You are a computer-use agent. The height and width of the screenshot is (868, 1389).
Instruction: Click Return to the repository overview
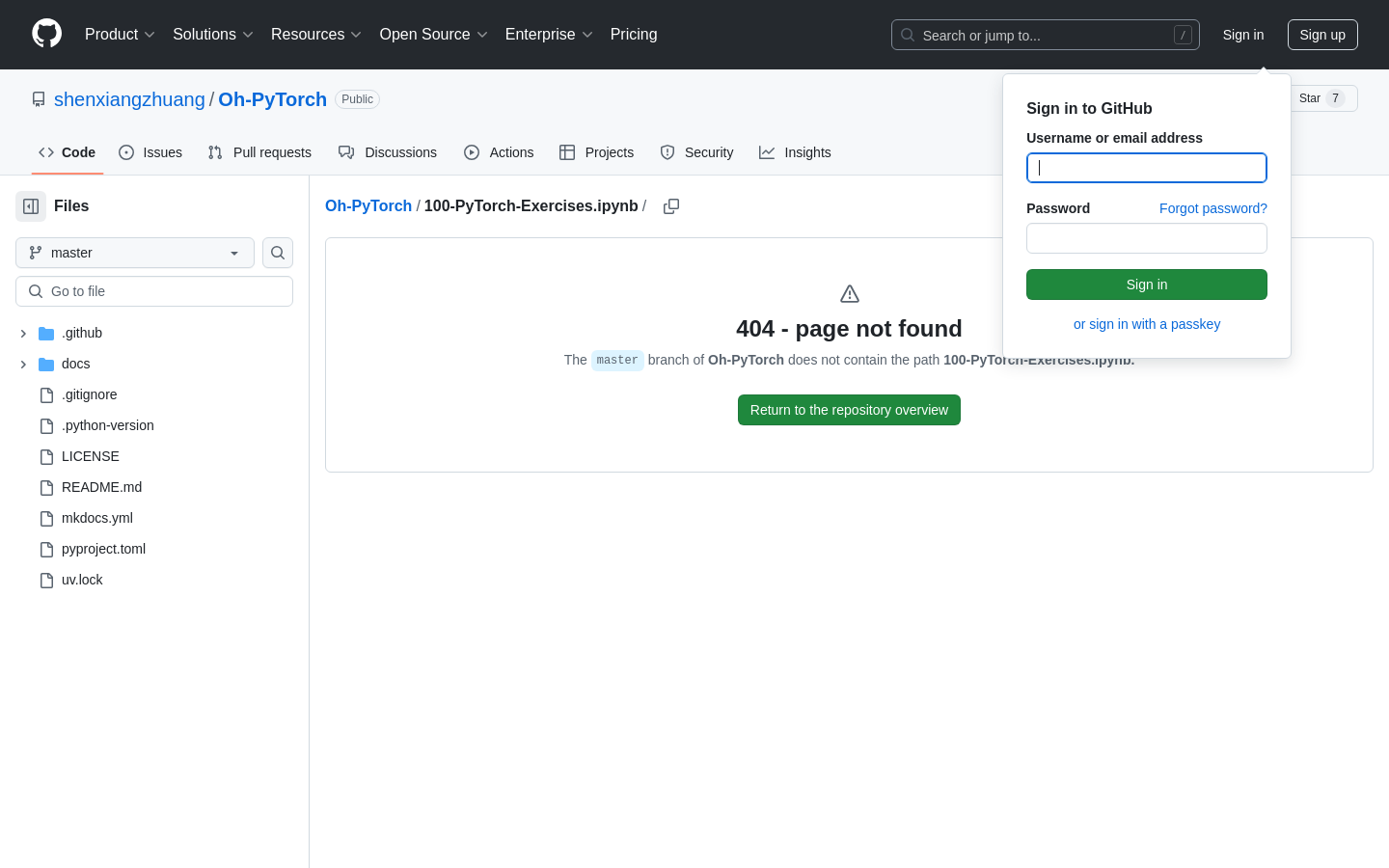pos(849,410)
